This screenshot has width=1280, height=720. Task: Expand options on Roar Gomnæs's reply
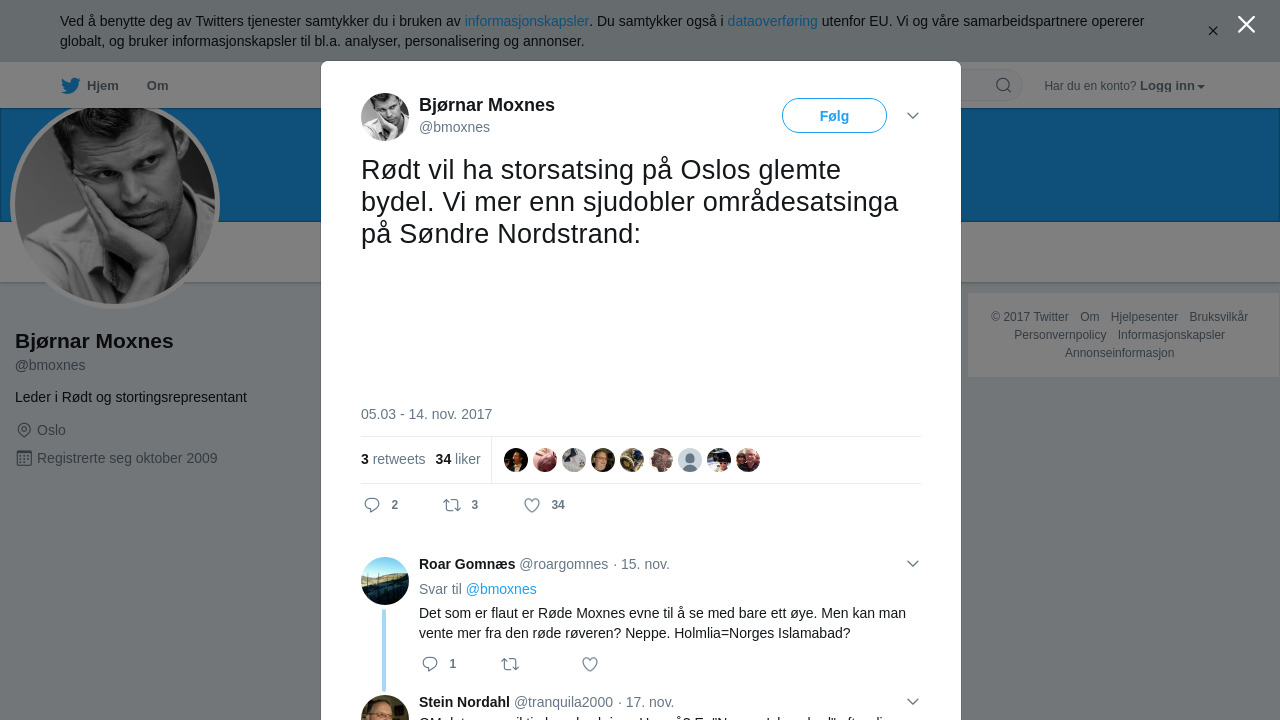coord(912,564)
